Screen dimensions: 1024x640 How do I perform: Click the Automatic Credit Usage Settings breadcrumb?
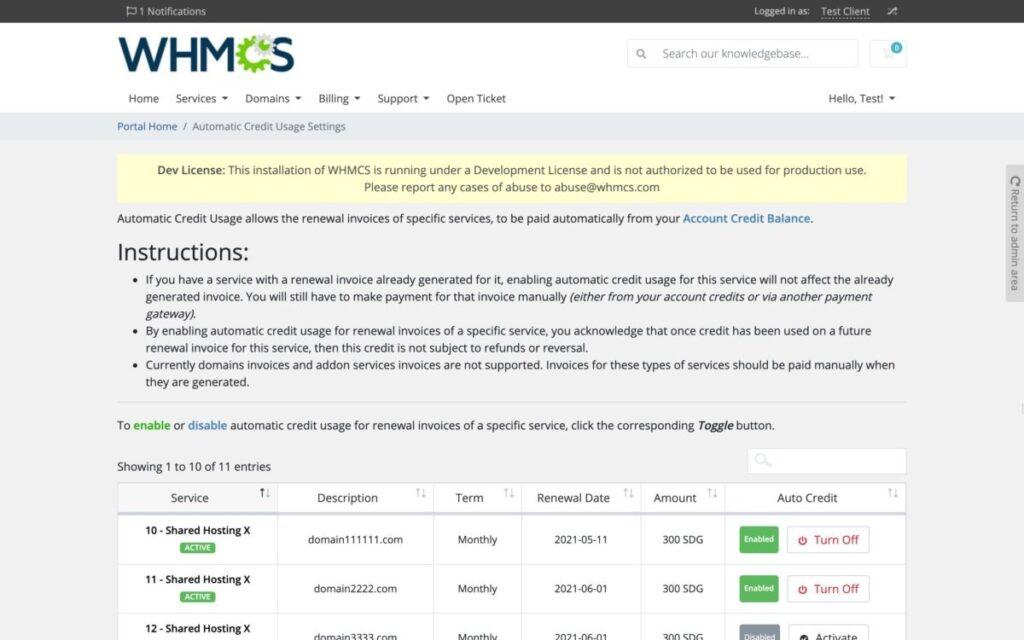(x=269, y=127)
